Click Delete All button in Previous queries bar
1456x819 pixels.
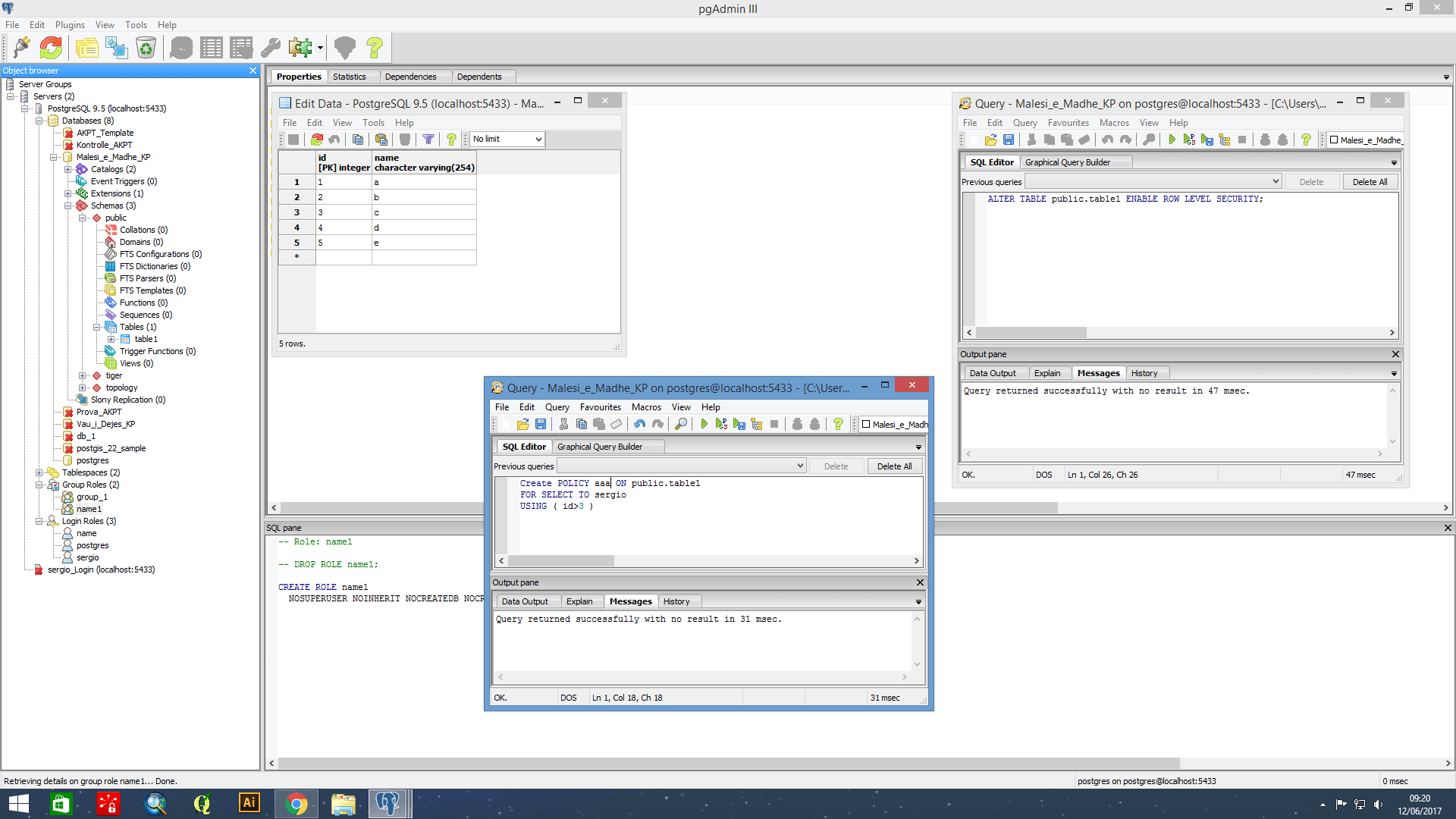(x=894, y=465)
